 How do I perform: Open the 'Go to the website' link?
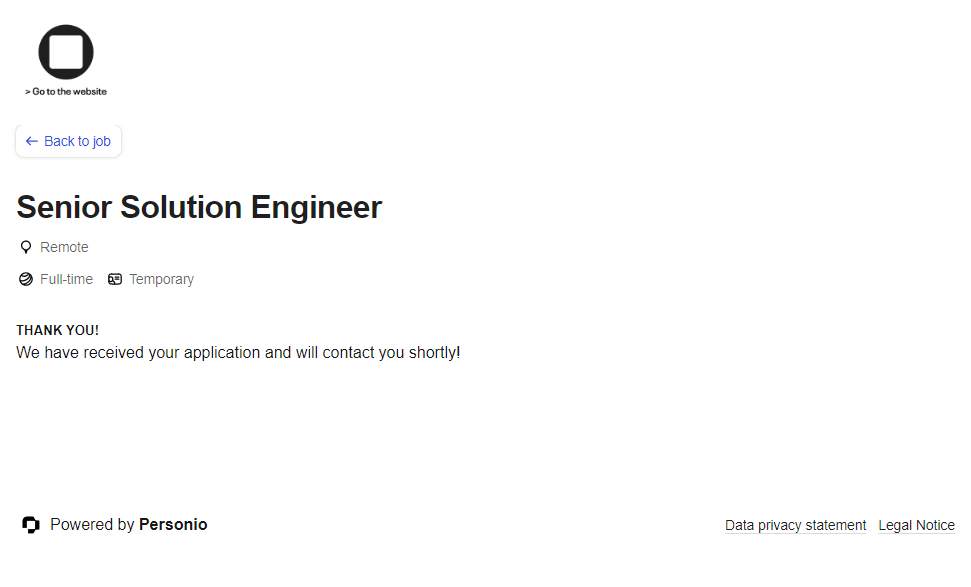pyautogui.click(x=66, y=92)
